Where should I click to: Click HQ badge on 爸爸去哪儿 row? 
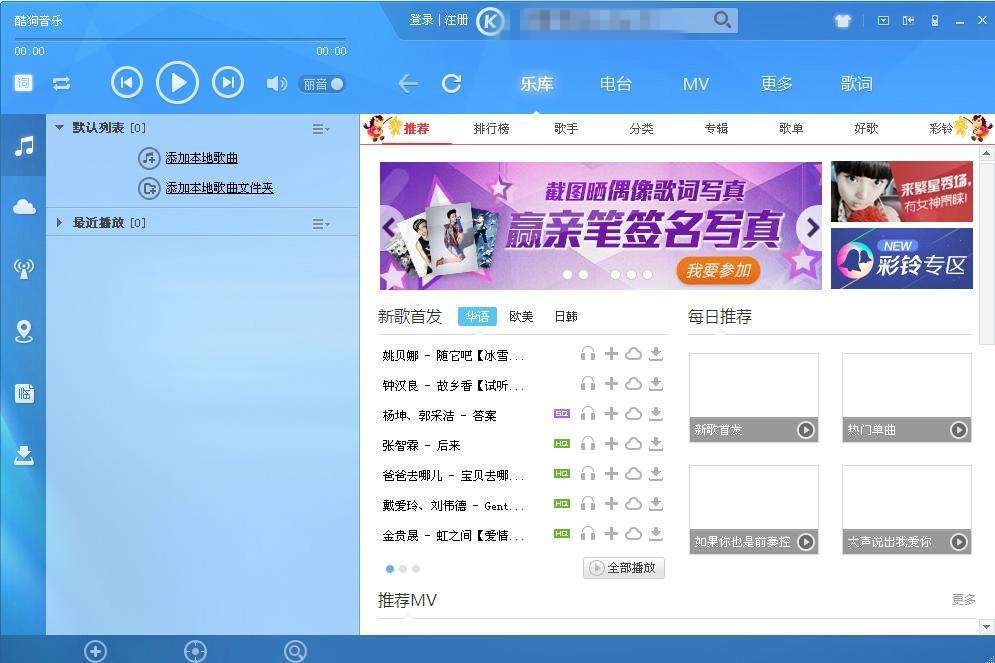click(x=562, y=473)
